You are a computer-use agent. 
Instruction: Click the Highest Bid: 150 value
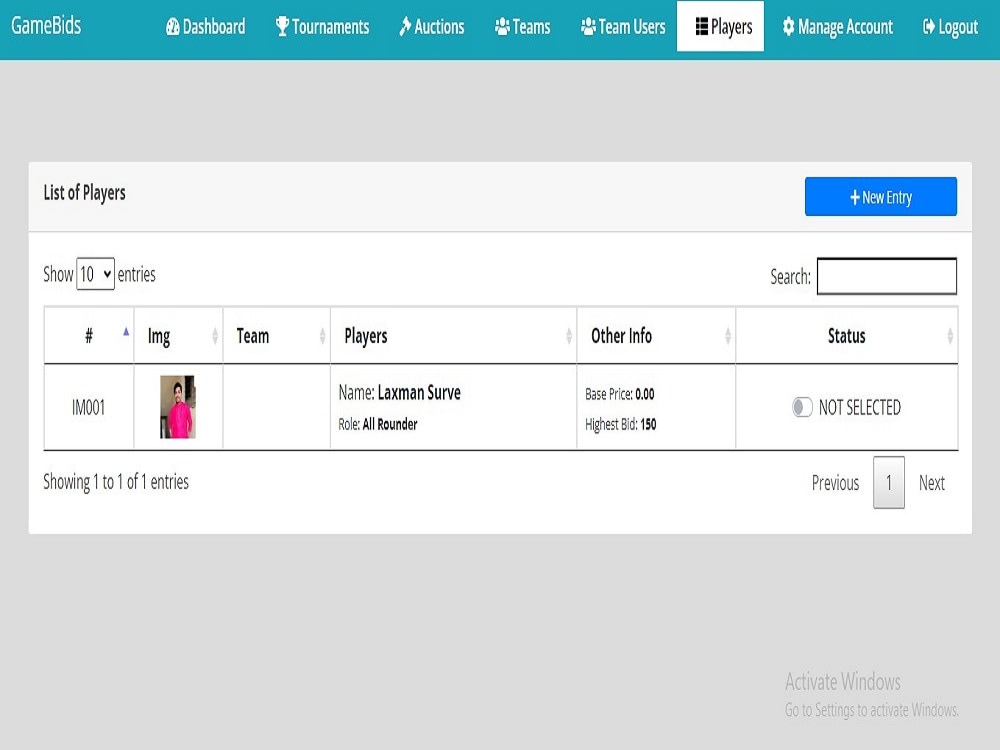pyautogui.click(x=621, y=424)
